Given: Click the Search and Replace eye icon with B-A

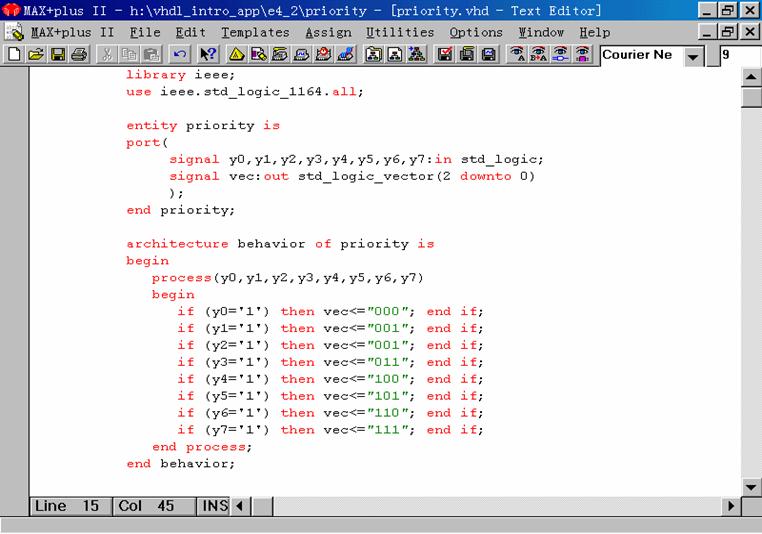Looking at the screenshot, I should click(538, 54).
